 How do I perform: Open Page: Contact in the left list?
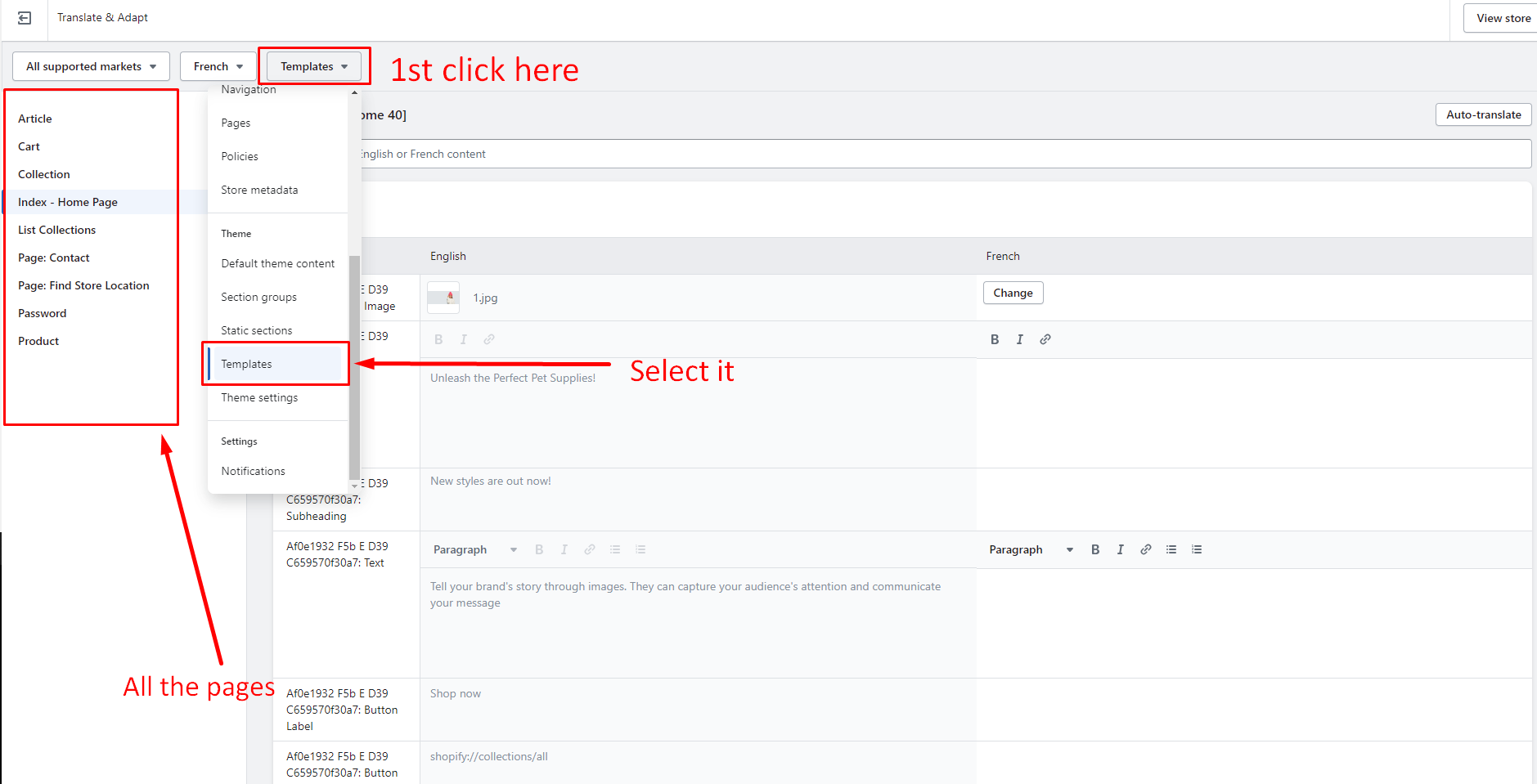[54, 258]
